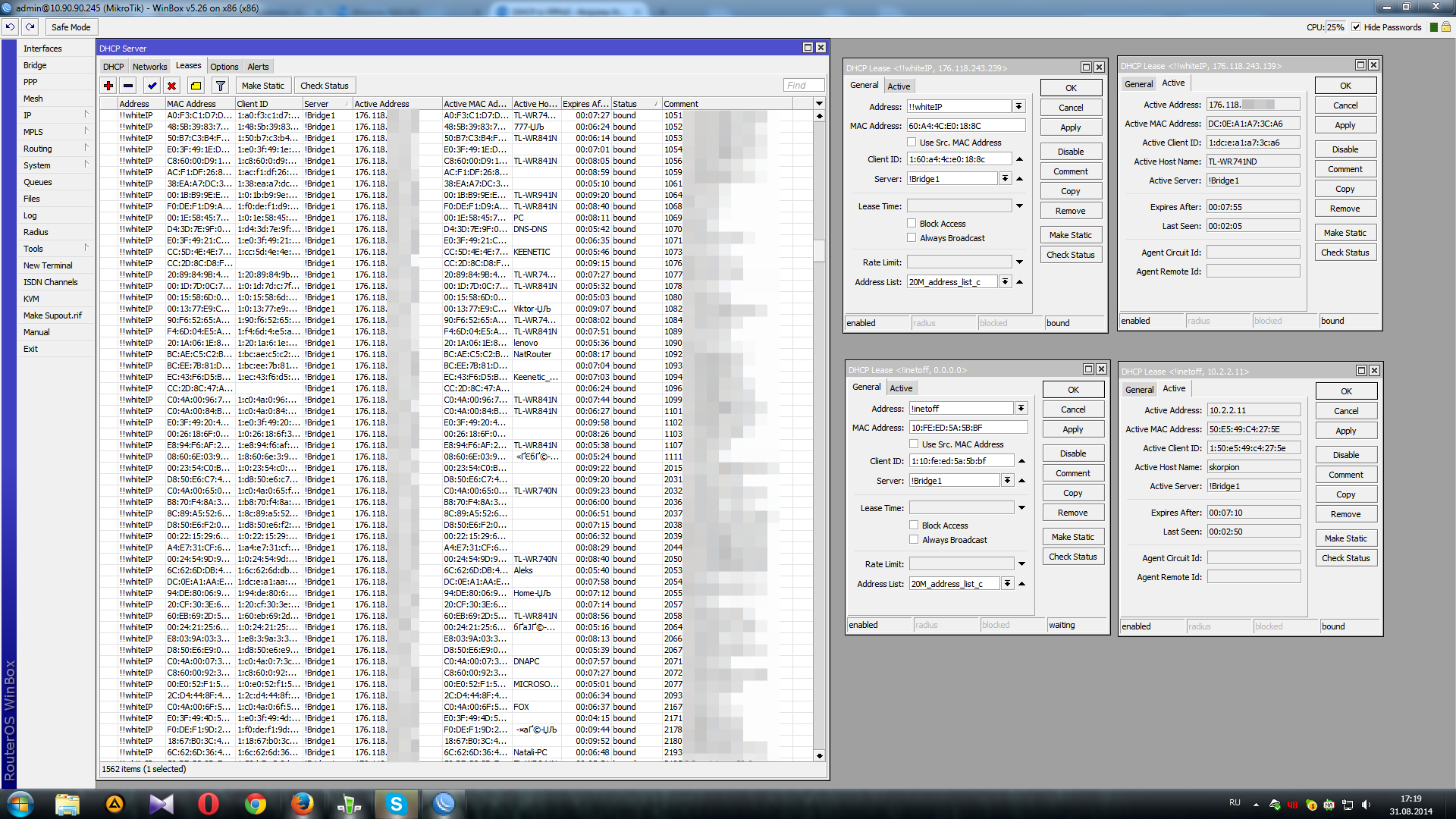
Task: Click the Find search field
Action: (803, 85)
